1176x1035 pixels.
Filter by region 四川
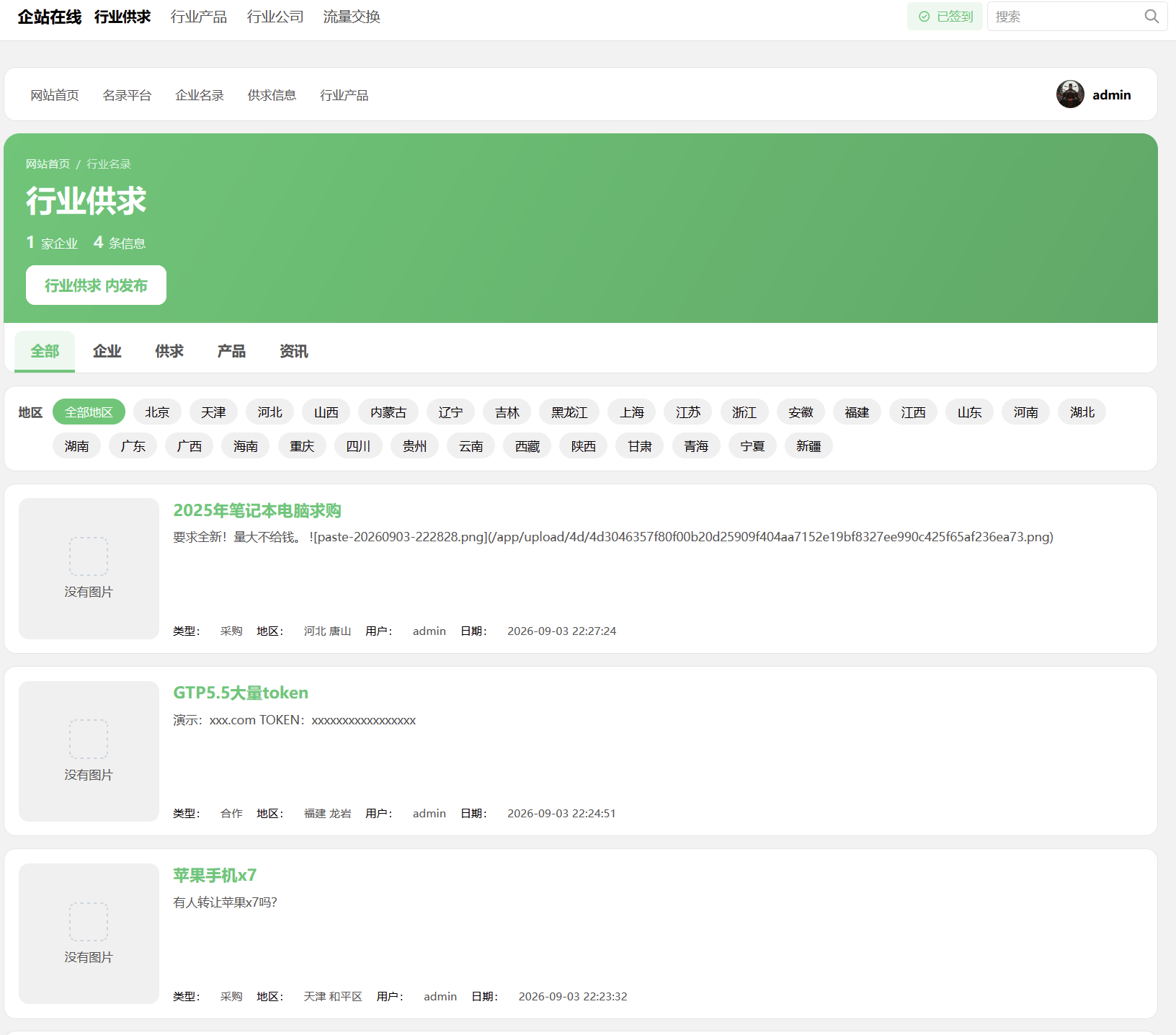point(358,446)
